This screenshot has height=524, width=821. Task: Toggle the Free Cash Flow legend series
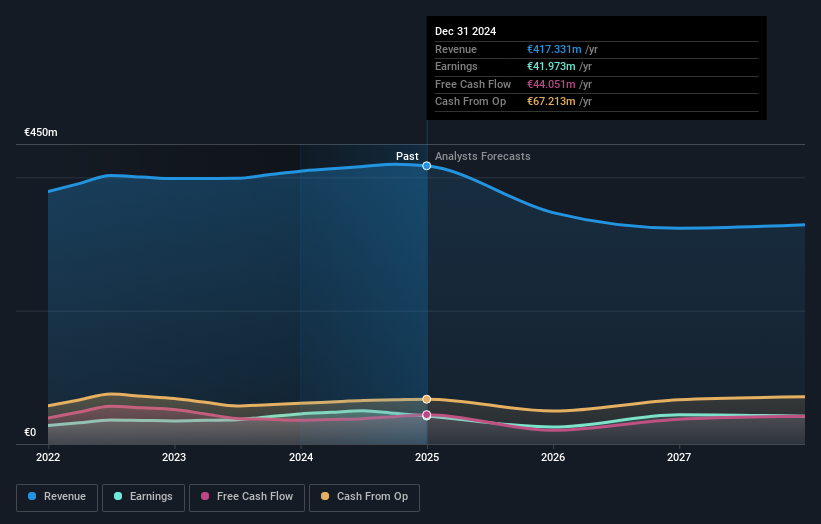click(x=247, y=497)
